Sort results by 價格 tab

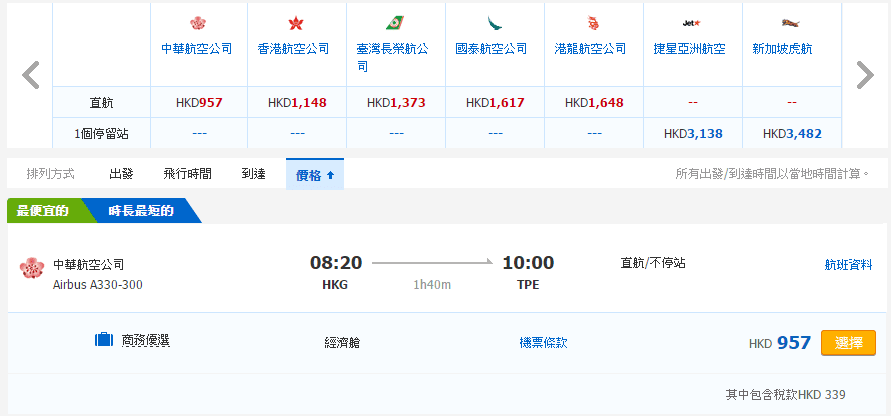(x=314, y=174)
